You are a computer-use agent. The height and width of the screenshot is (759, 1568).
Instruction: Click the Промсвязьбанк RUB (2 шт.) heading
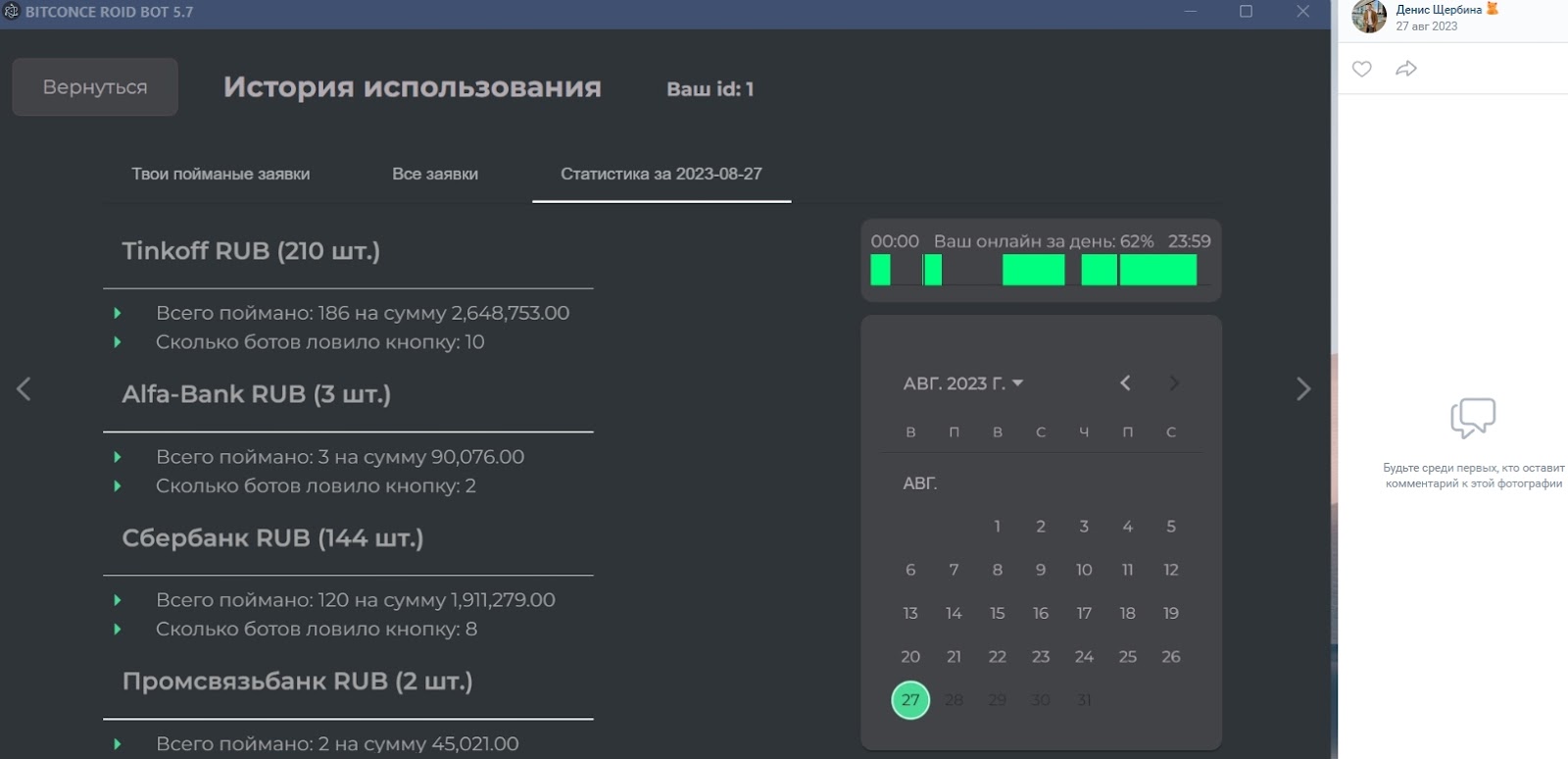coord(297,682)
